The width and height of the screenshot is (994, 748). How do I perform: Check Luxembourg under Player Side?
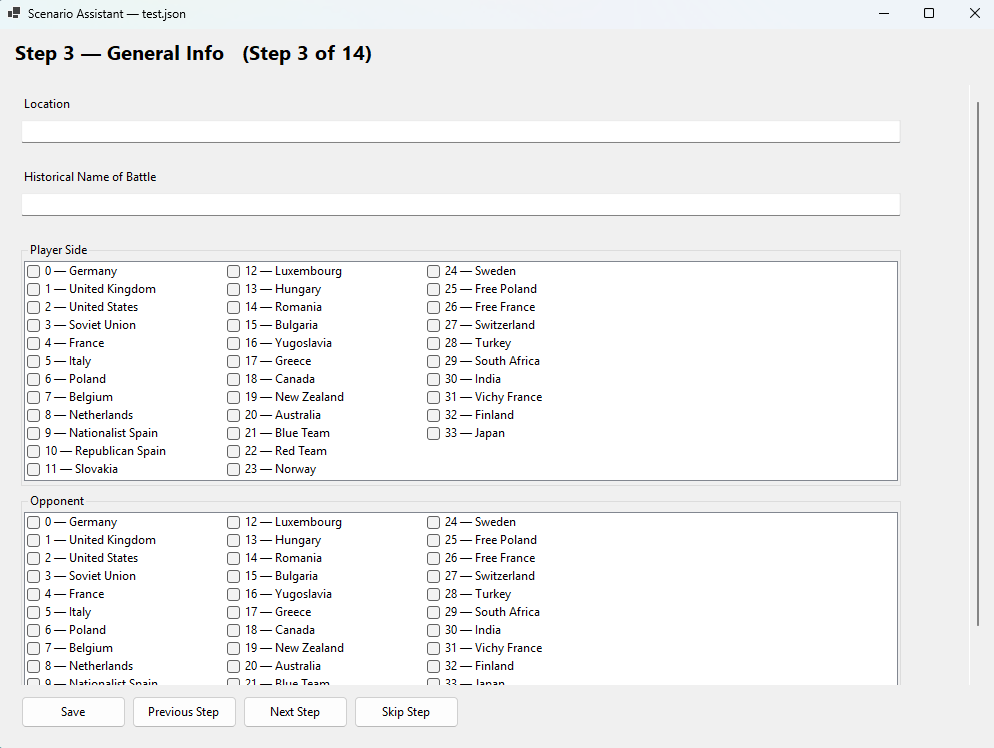click(233, 271)
